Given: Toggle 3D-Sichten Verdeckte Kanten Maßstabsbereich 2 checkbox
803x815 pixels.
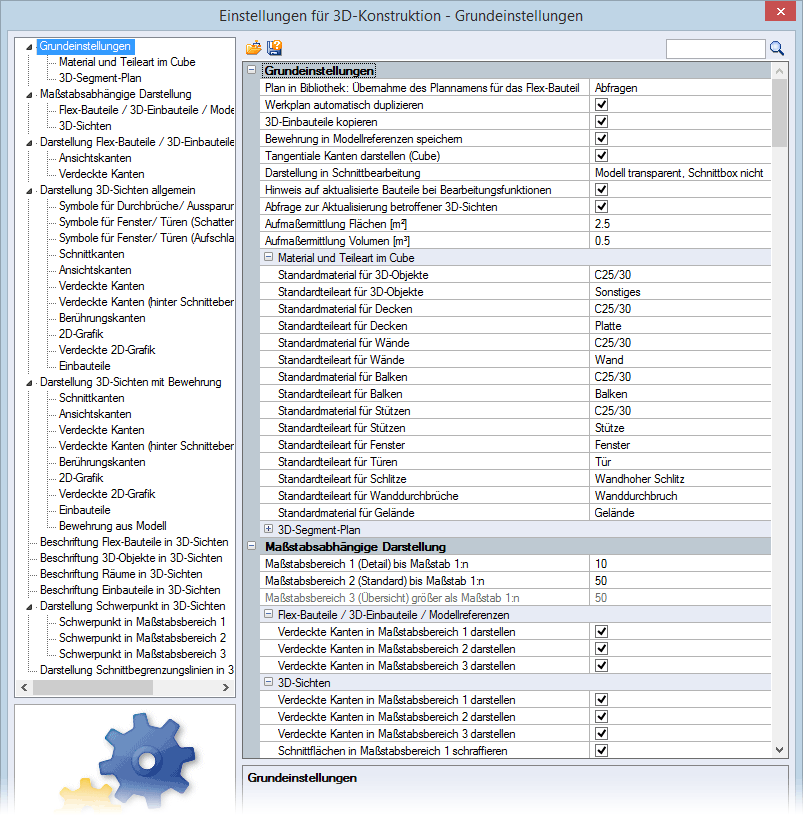Looking at the screenshot, I should coord(601,717).
